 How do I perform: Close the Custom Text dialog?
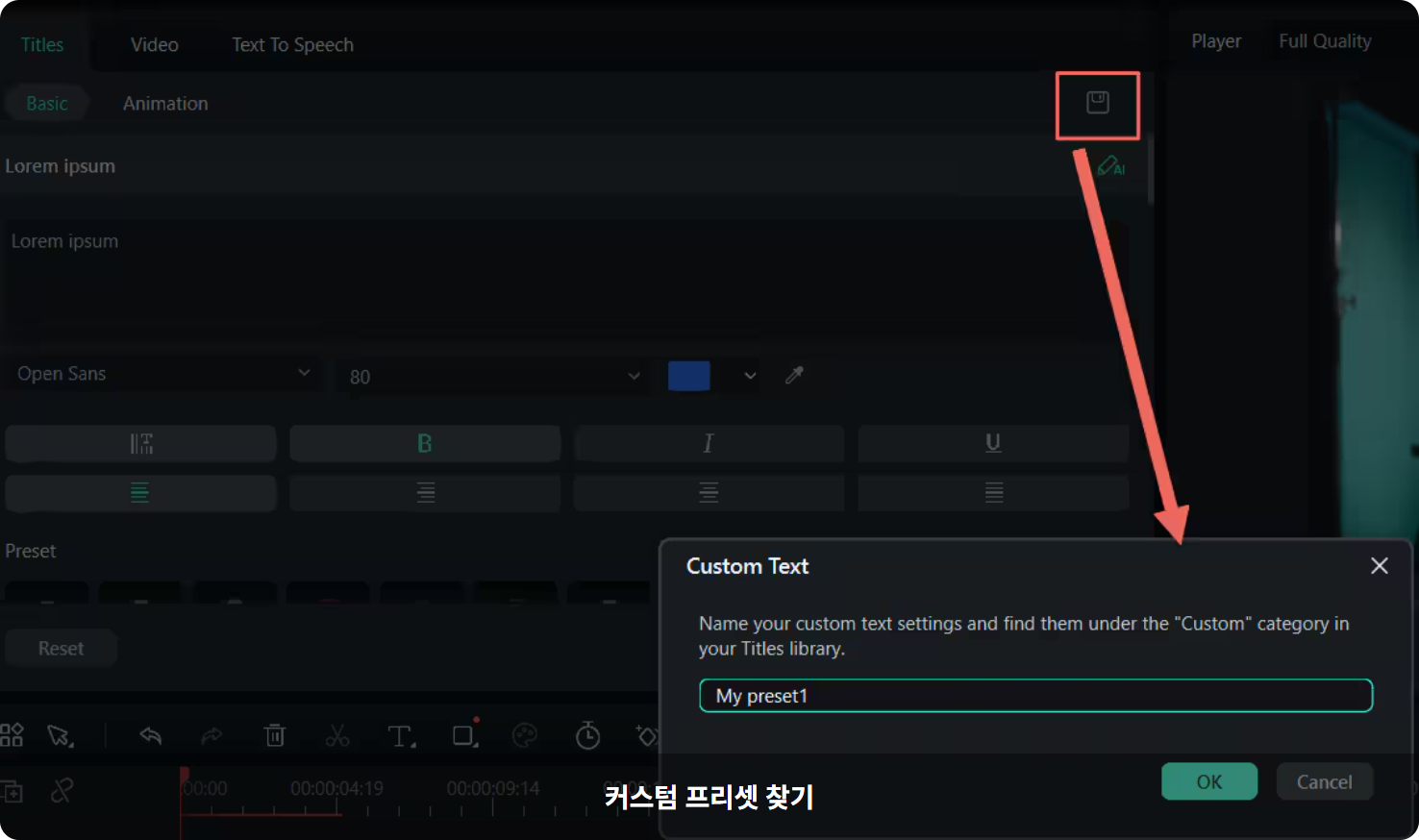[1379, 566]
